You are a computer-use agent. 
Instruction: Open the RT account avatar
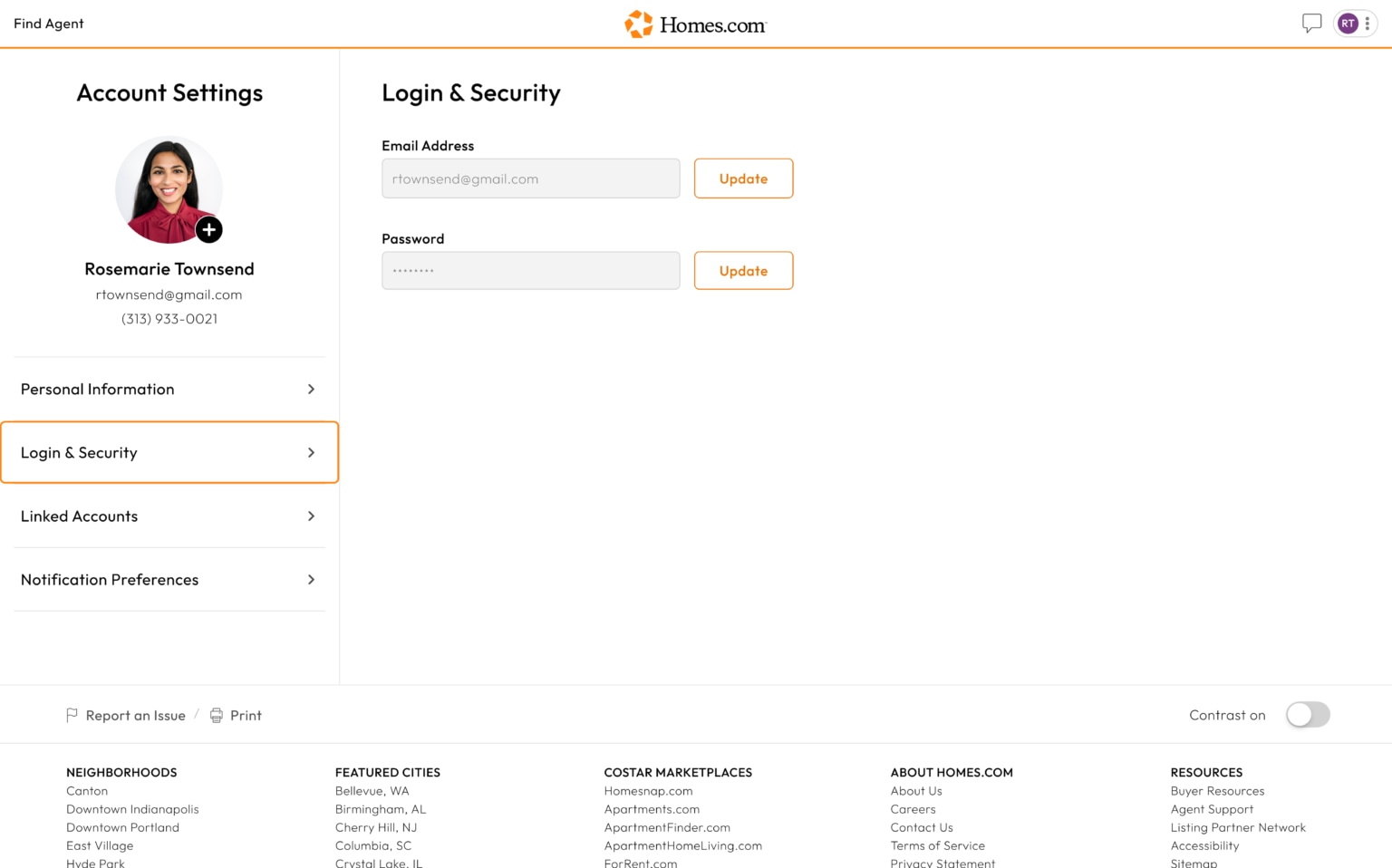click(x=1348, y=23)
